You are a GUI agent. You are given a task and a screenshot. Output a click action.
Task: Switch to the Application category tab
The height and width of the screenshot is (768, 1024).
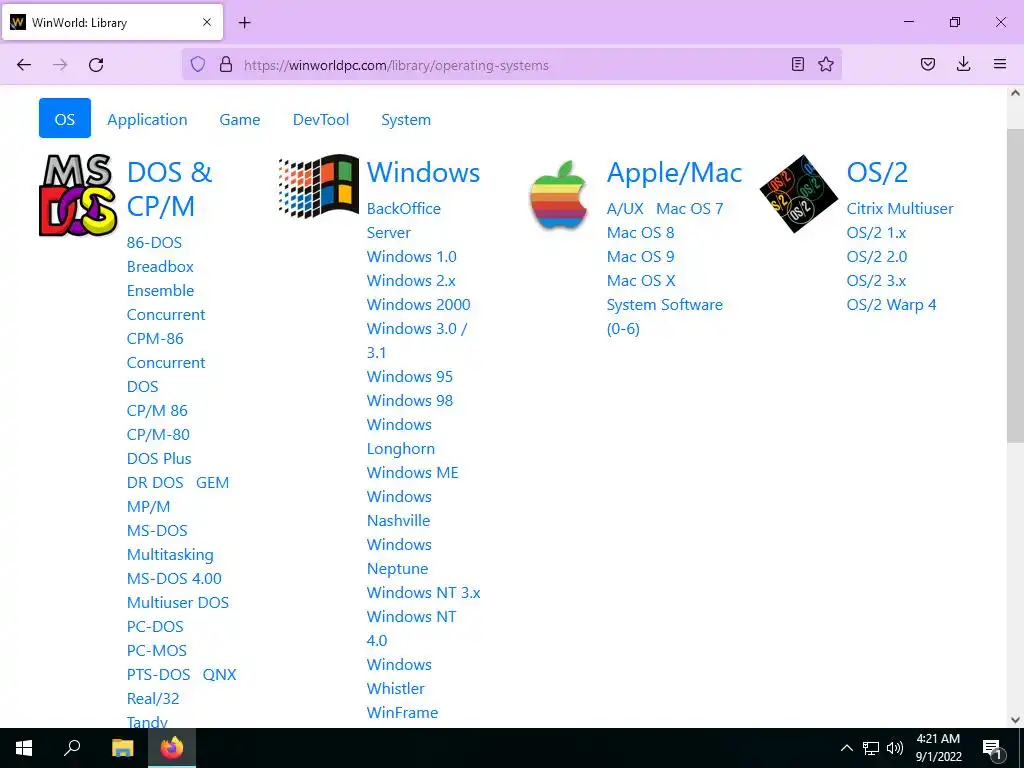(147, 120)
